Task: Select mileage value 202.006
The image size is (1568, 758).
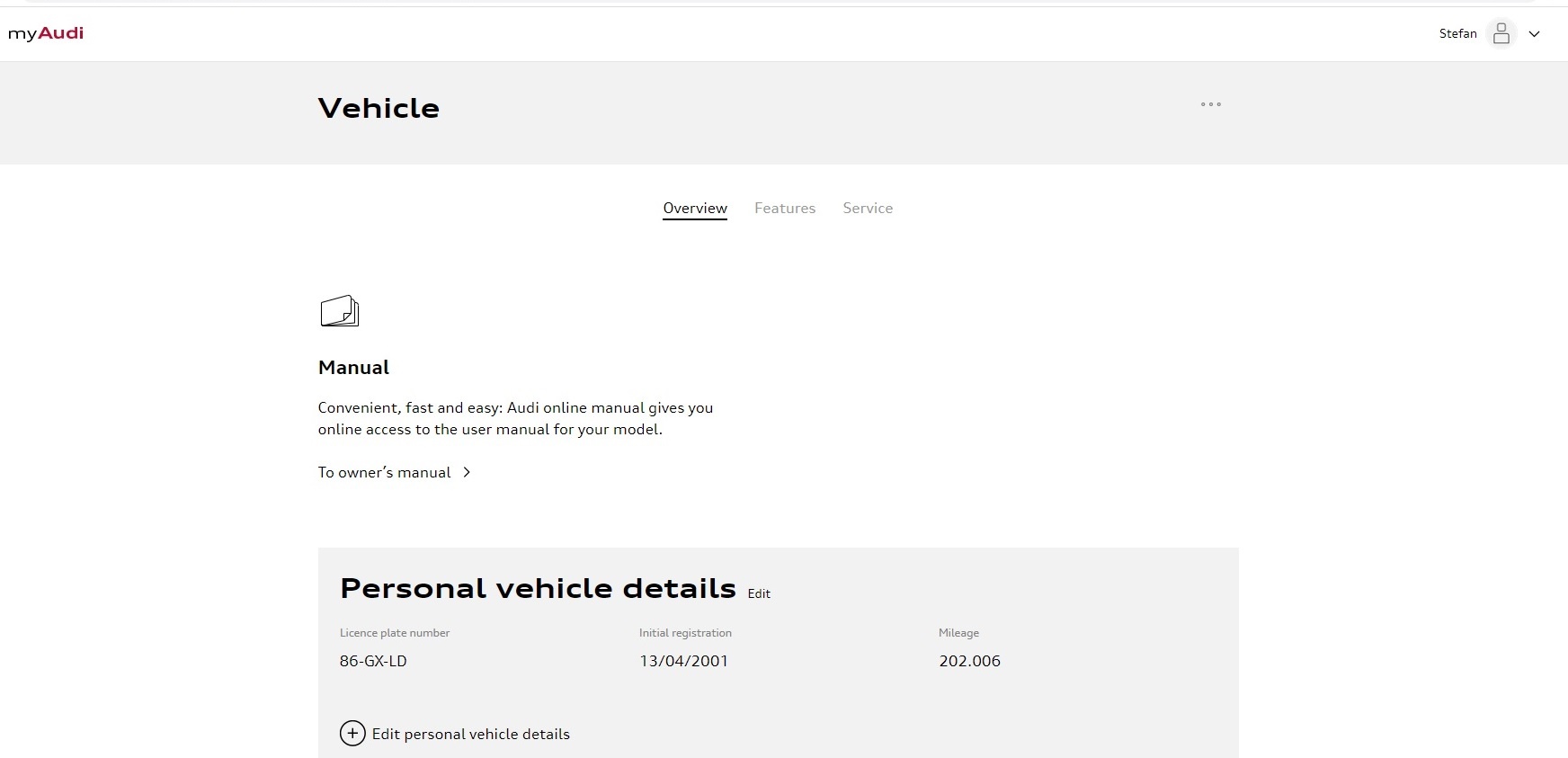Action: pos(969,661)
